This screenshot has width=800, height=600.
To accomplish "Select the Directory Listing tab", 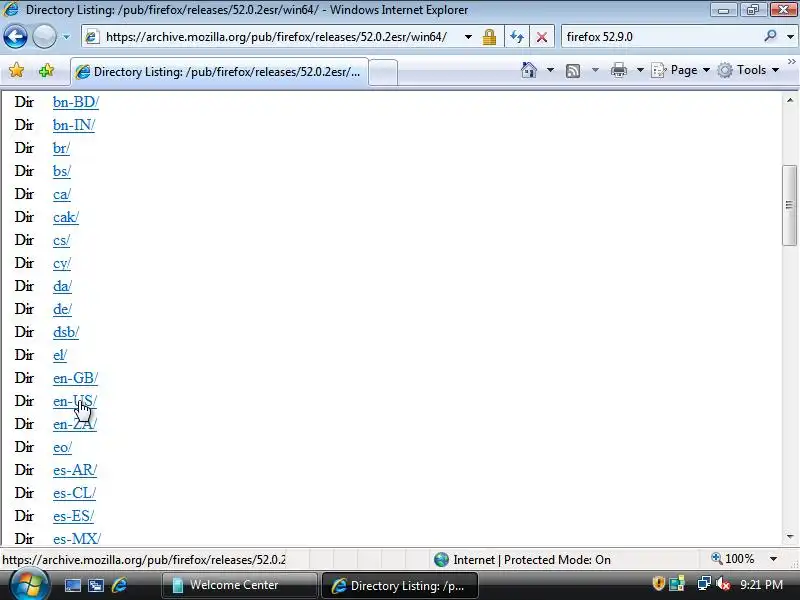I will pos(219,71).
